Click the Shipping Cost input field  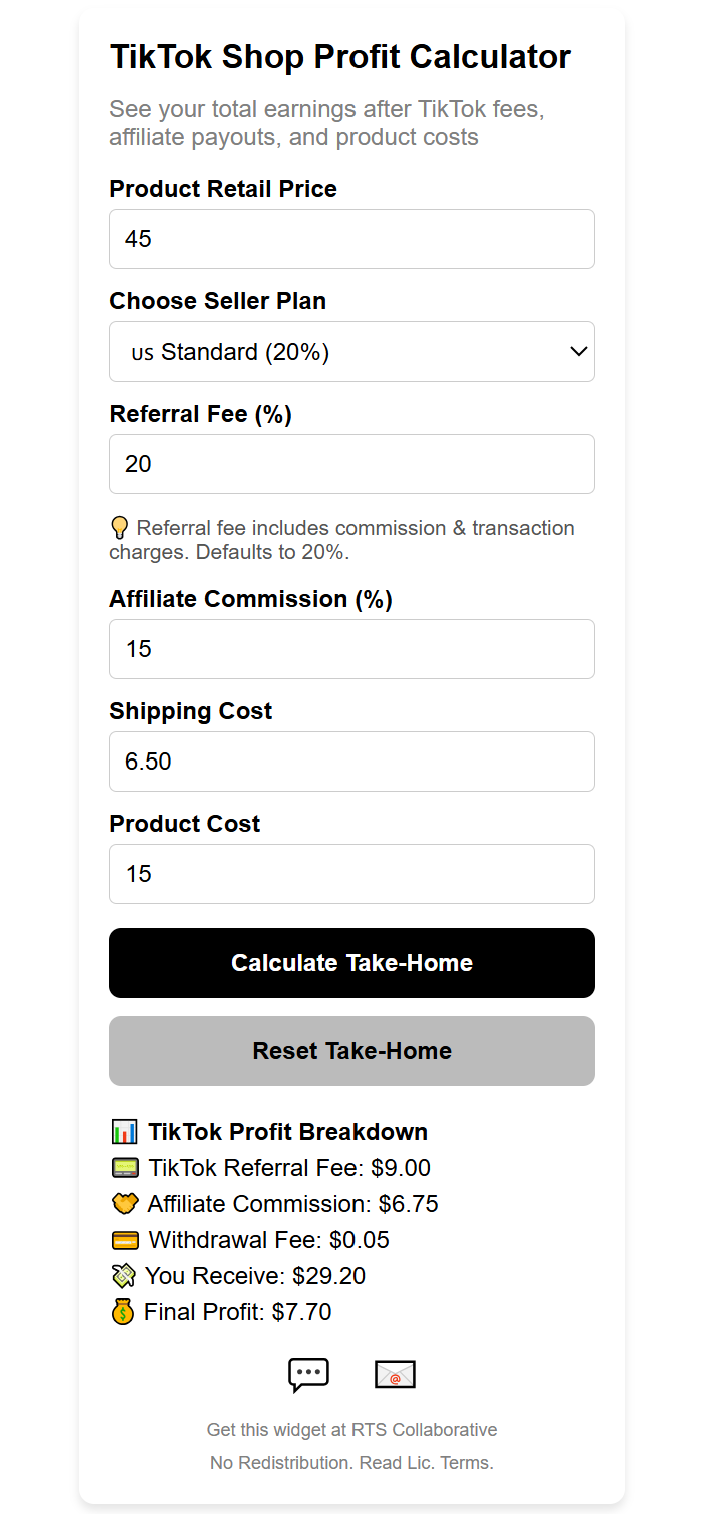pos(352,761)
